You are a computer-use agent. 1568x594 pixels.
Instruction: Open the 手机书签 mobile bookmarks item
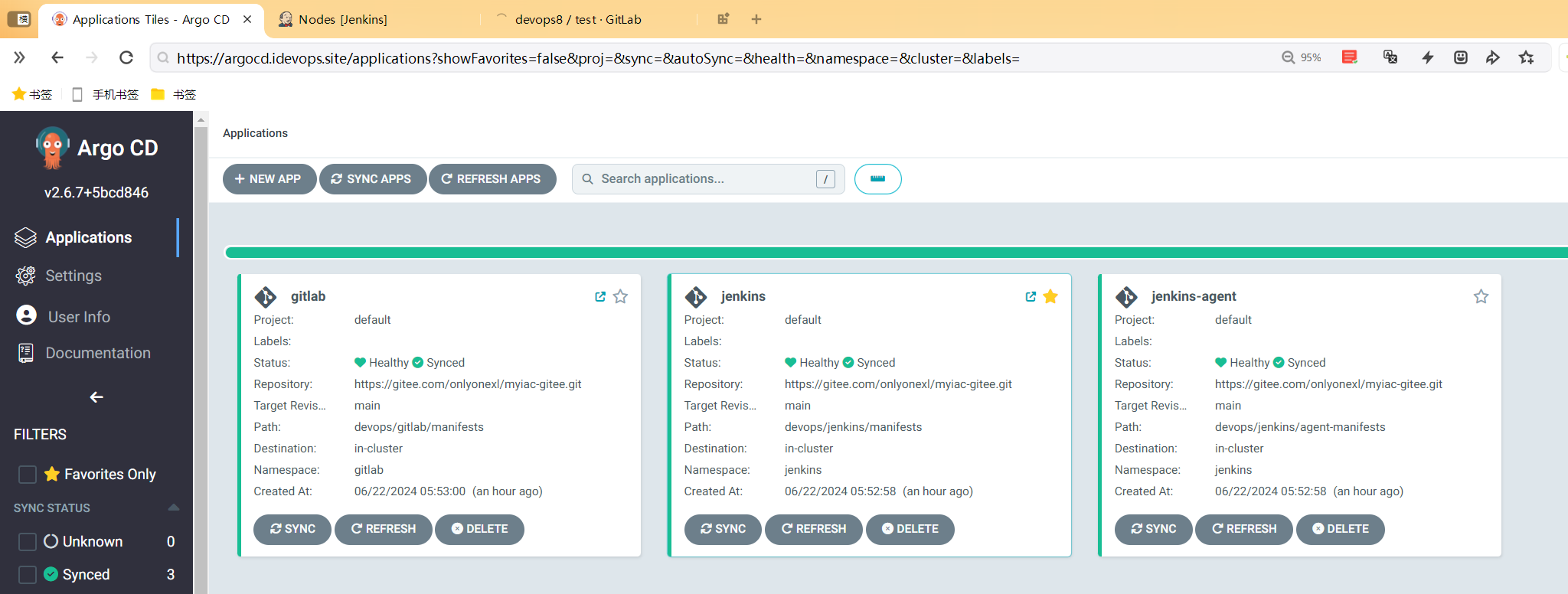pyautogui.click(x=105, y=94)
